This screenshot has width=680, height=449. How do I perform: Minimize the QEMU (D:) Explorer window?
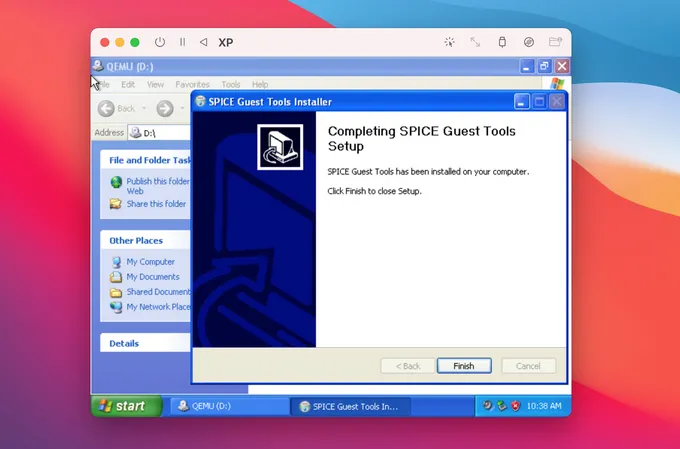[x=527, y=66]
